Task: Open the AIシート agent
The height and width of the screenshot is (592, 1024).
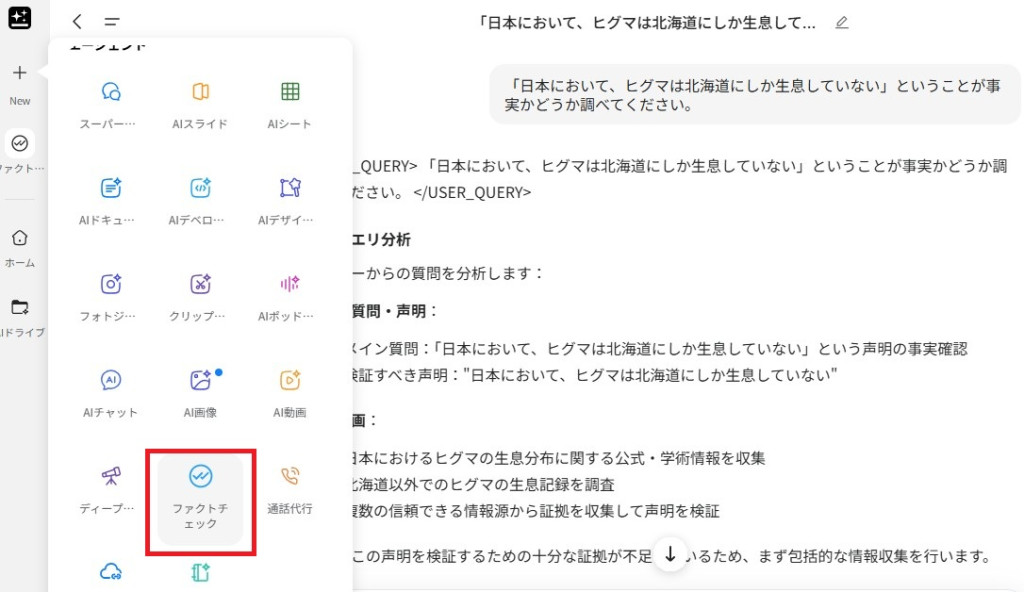Action: [x=288, y=100]
